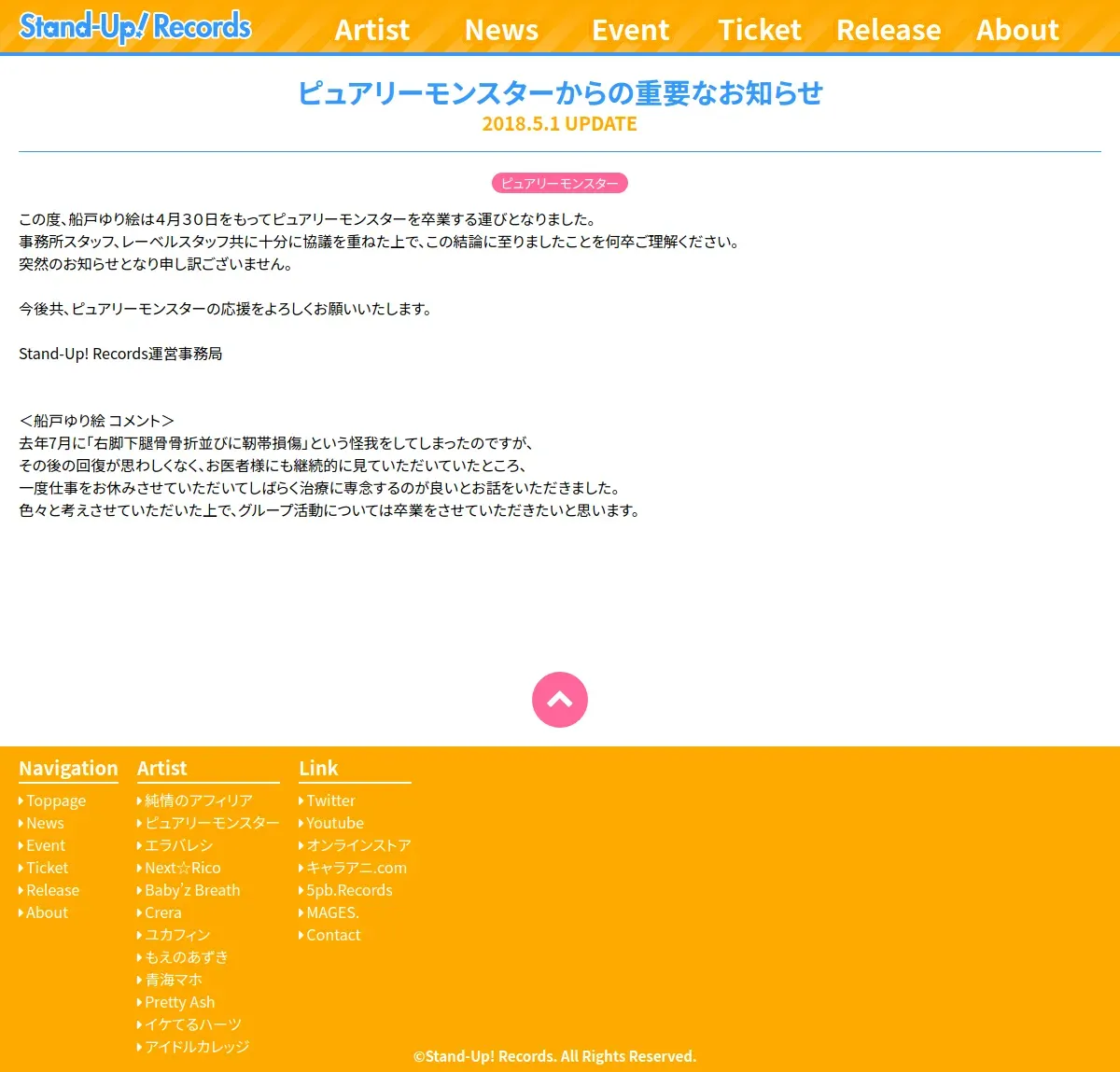1120x1072 pixels.
Task: Open エラバレシ artist link
Action: [x=175, y=845]
